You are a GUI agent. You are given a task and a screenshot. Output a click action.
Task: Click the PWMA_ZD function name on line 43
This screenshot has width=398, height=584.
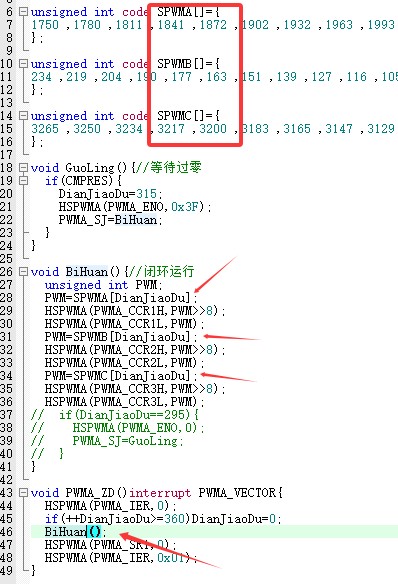[90, 493]
